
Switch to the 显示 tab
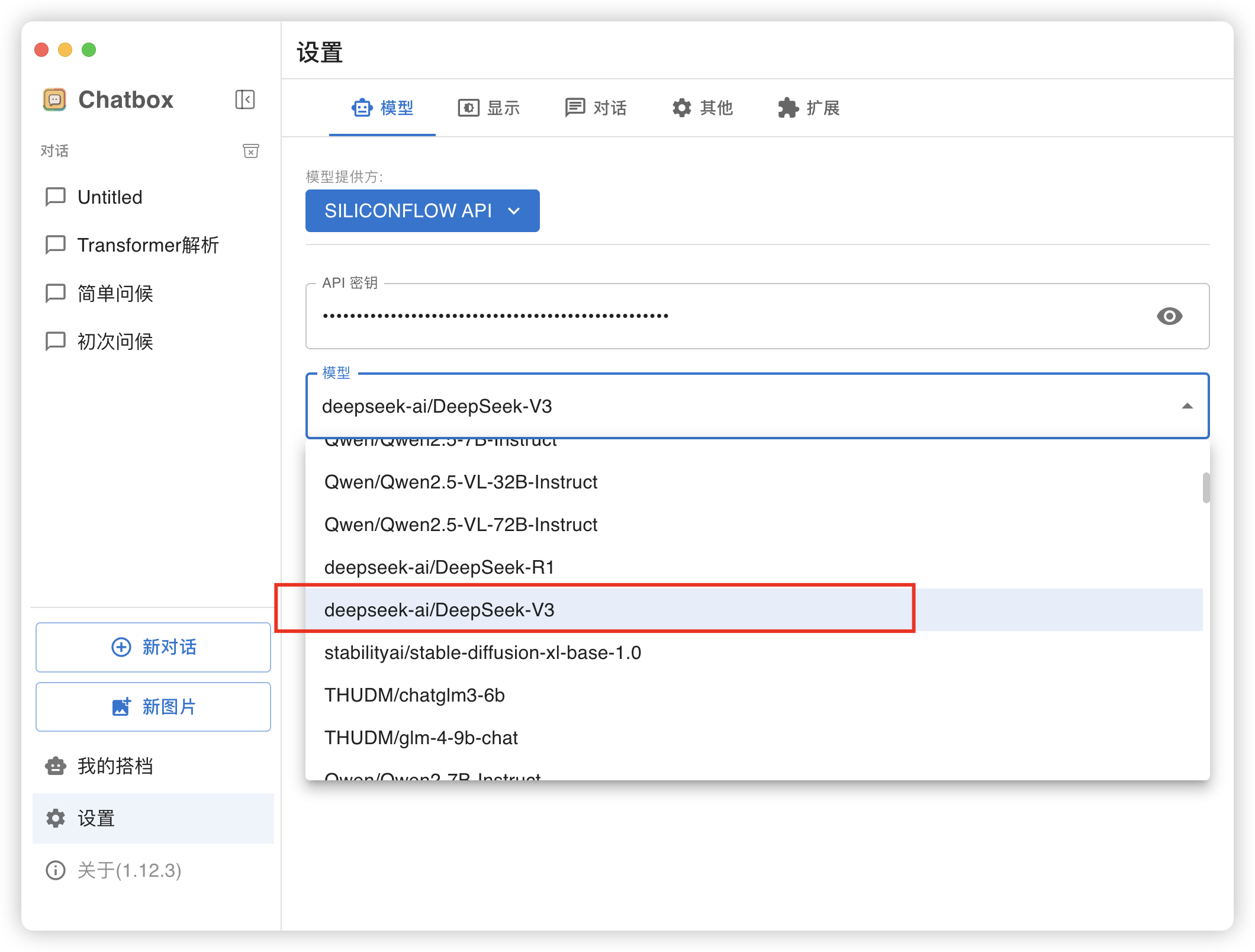click(x=489, y=108)
